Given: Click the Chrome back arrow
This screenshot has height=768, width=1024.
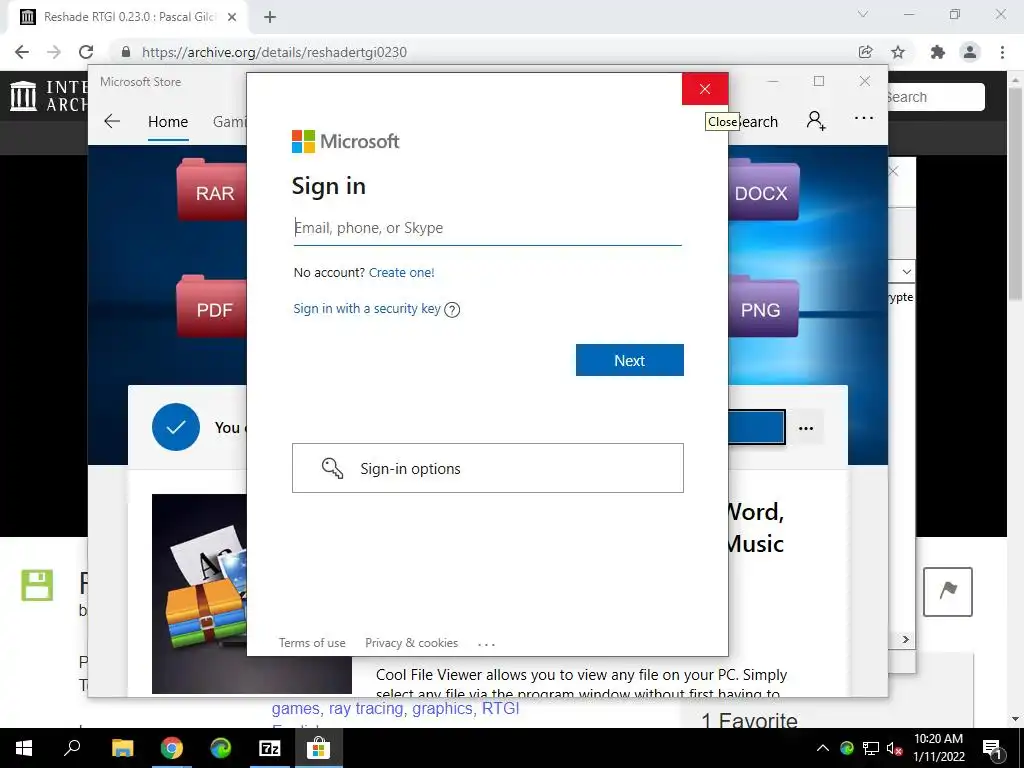Looking at the screenshot, I should tap(22, 52).
